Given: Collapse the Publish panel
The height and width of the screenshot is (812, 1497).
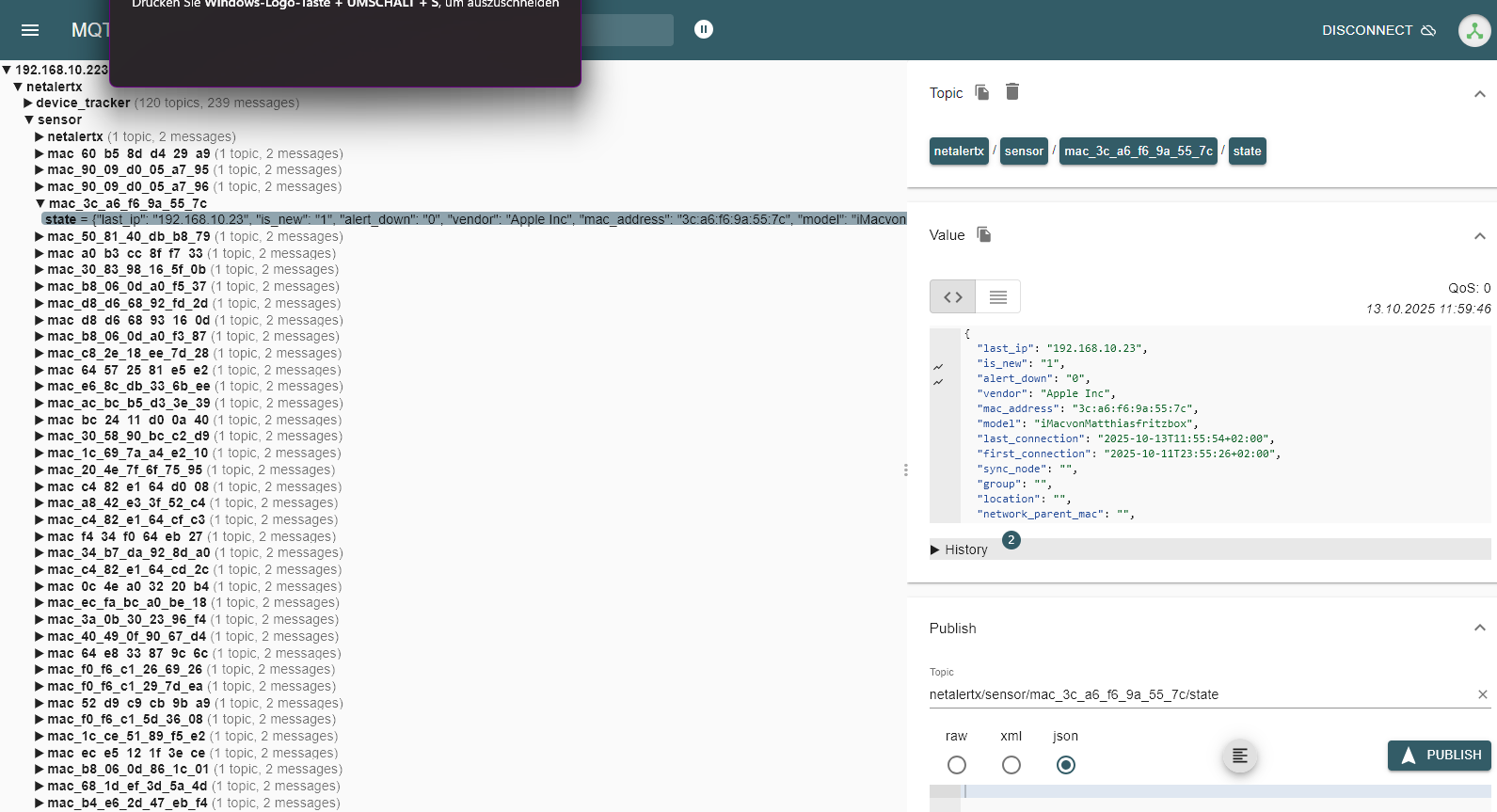Looking at the screenshot, I should [1479, 628].
